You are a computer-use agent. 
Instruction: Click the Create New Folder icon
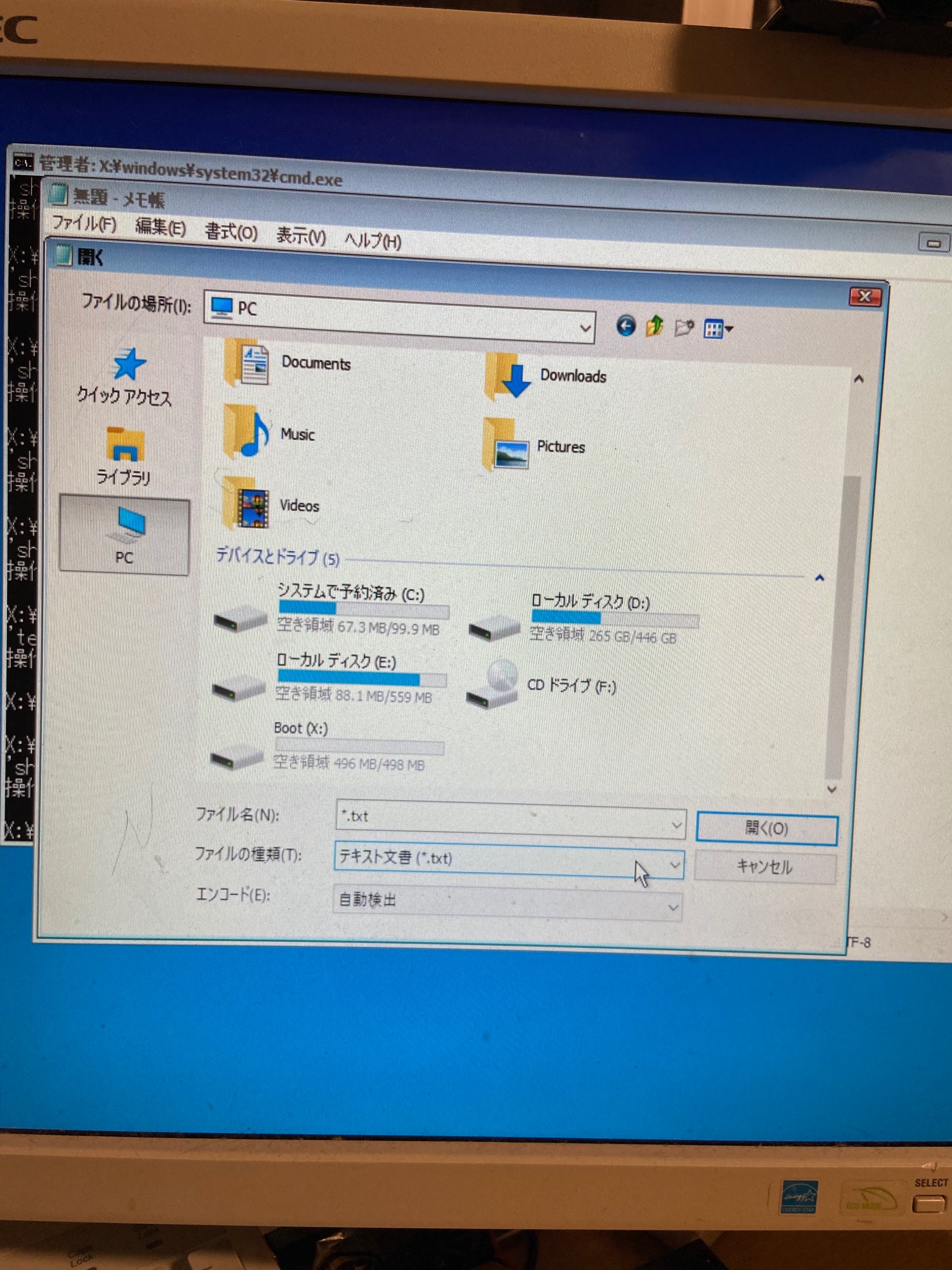684,327
